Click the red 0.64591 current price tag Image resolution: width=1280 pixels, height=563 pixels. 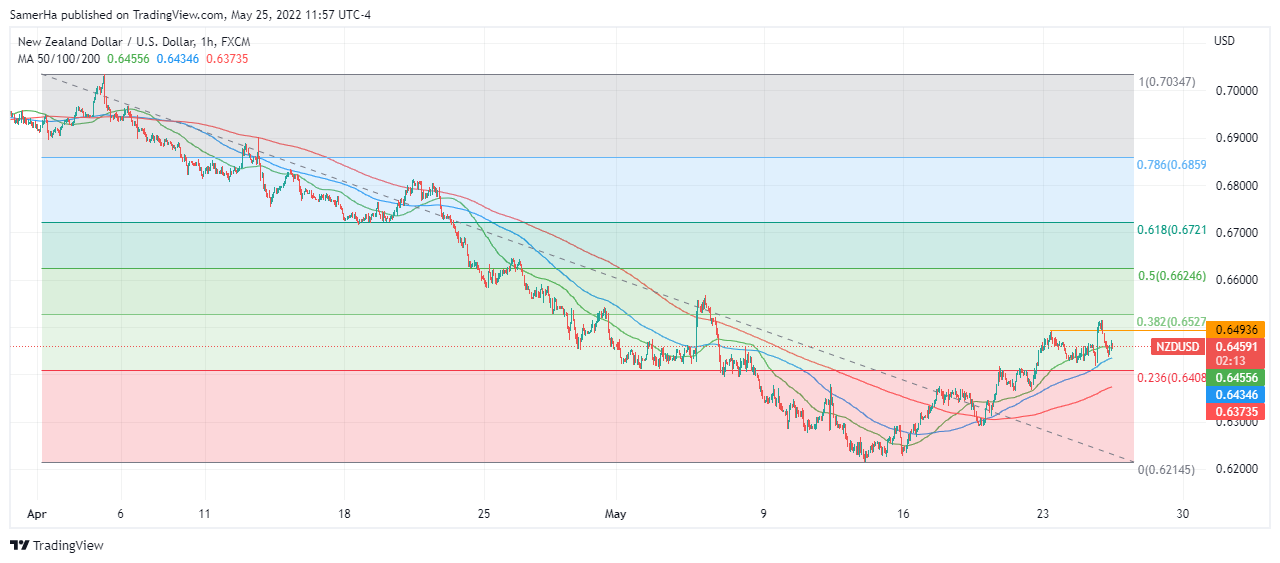1237,347
